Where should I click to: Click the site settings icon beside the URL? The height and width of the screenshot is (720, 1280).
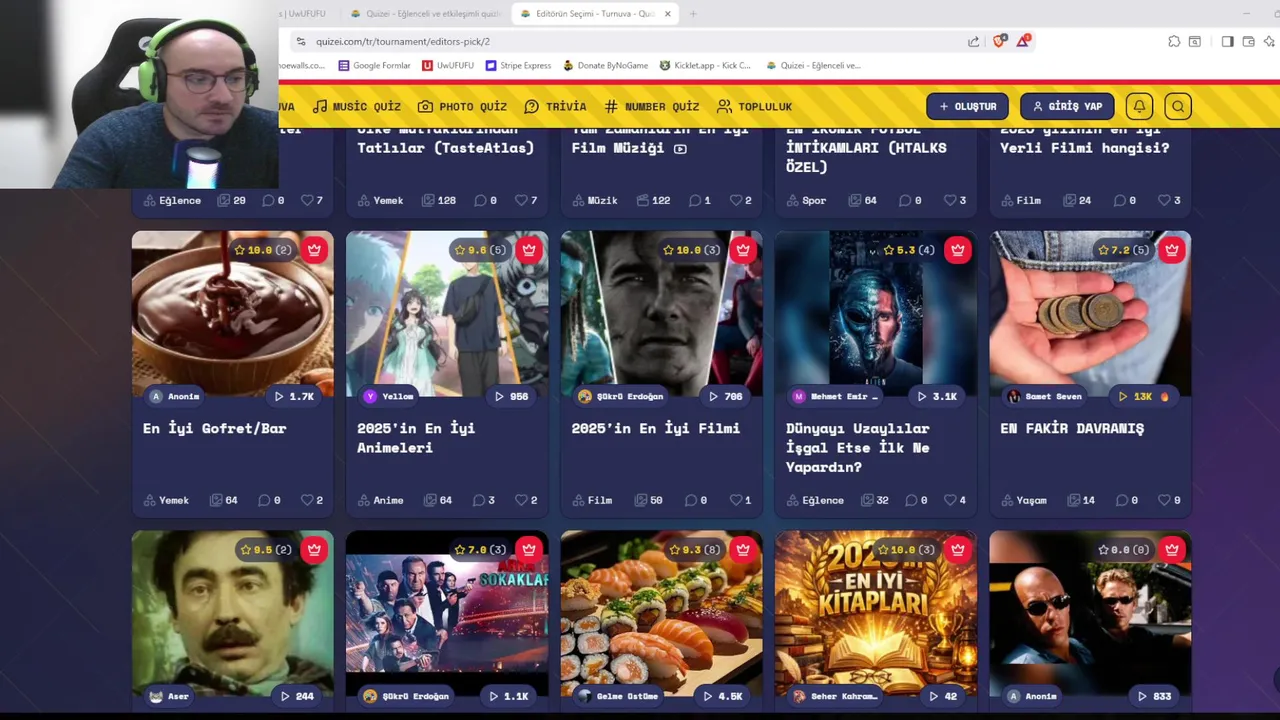point(300,41)
